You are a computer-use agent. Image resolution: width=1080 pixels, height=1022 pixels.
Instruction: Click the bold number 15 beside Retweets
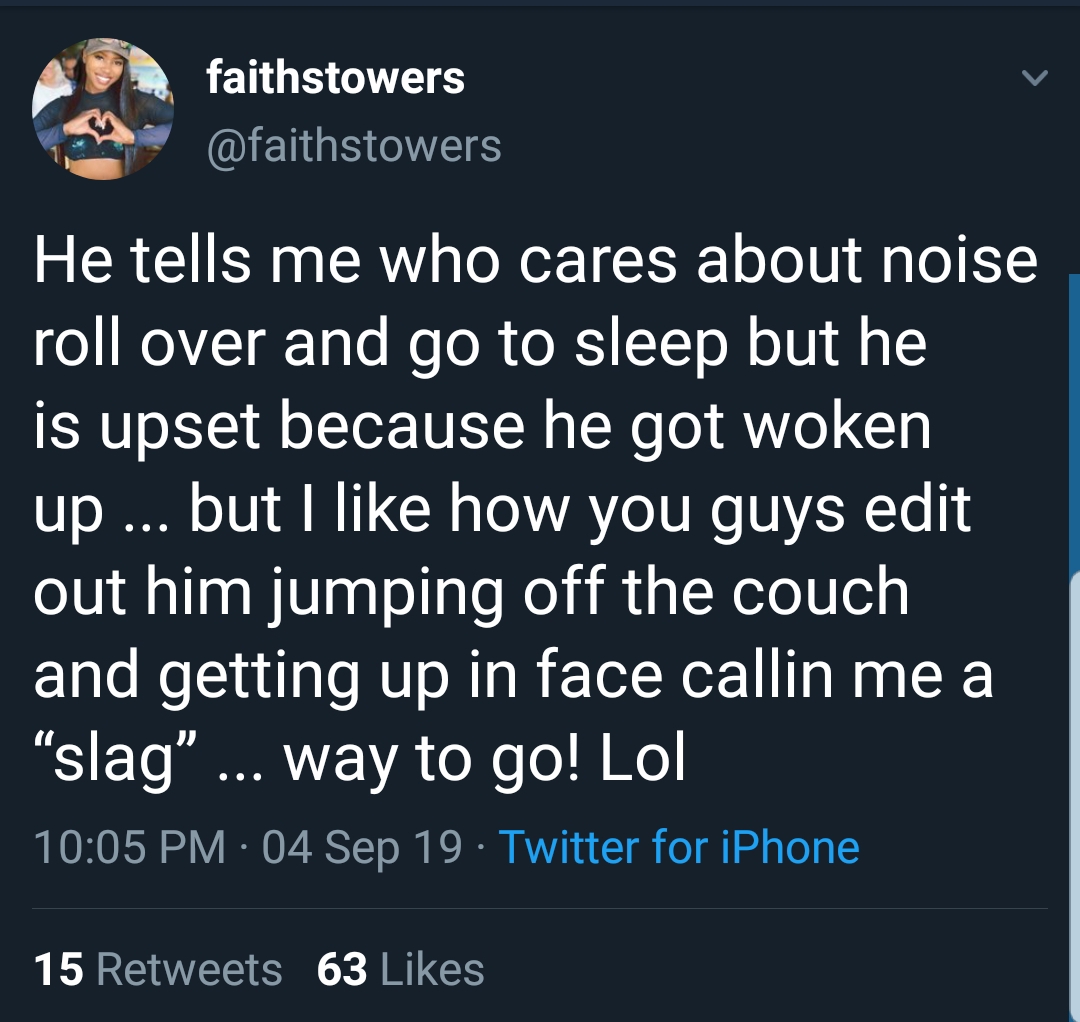click(59, 969)
